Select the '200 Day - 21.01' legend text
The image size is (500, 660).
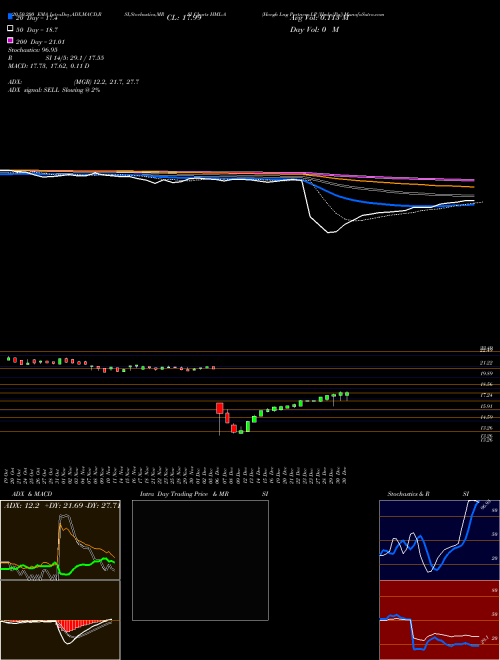tap(40, 42)
